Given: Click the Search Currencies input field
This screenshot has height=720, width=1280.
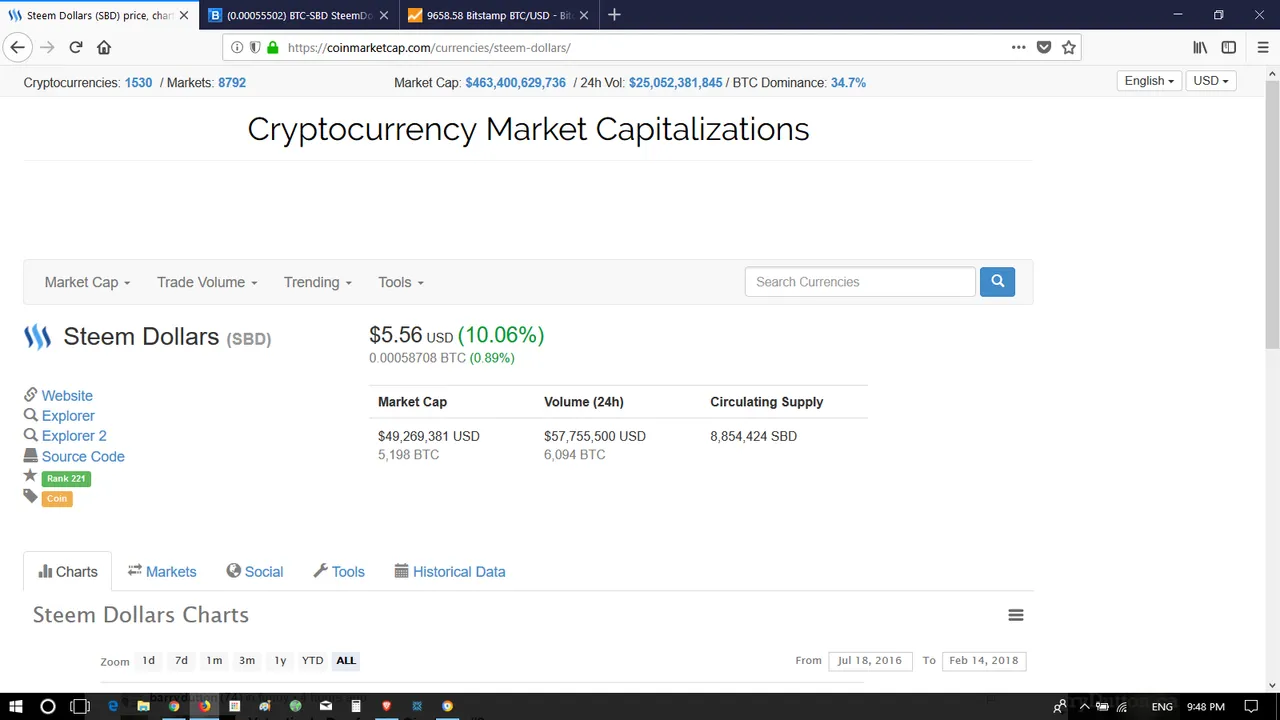Looking at the screenshot, I should [x=860, y=282].
